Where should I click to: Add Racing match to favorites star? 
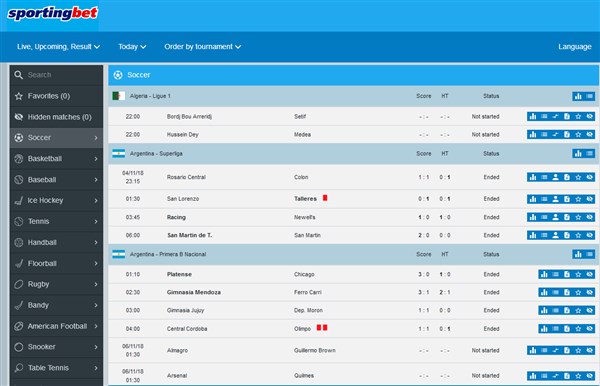578,217
